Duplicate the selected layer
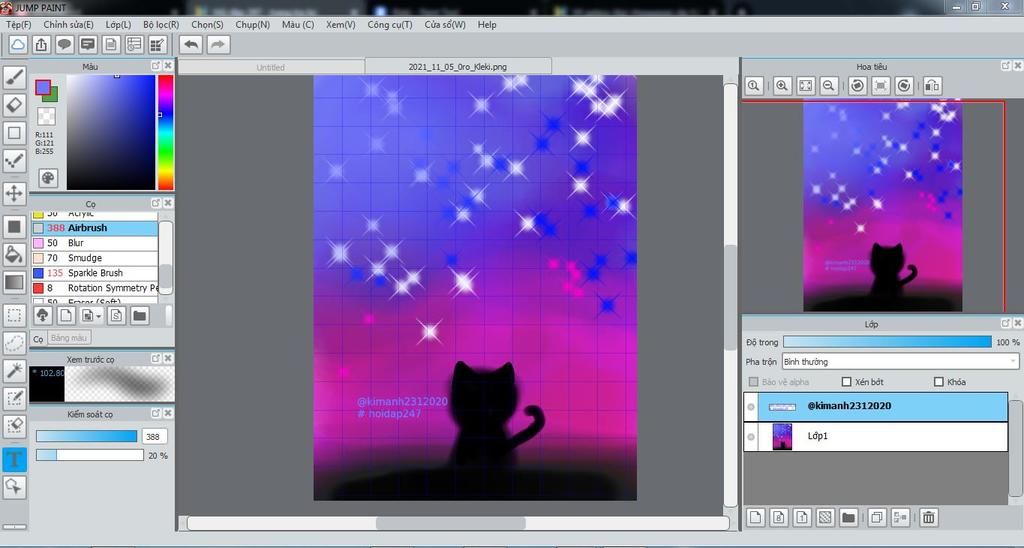Viewport: 1024px width, 548px height. (877, 518)
